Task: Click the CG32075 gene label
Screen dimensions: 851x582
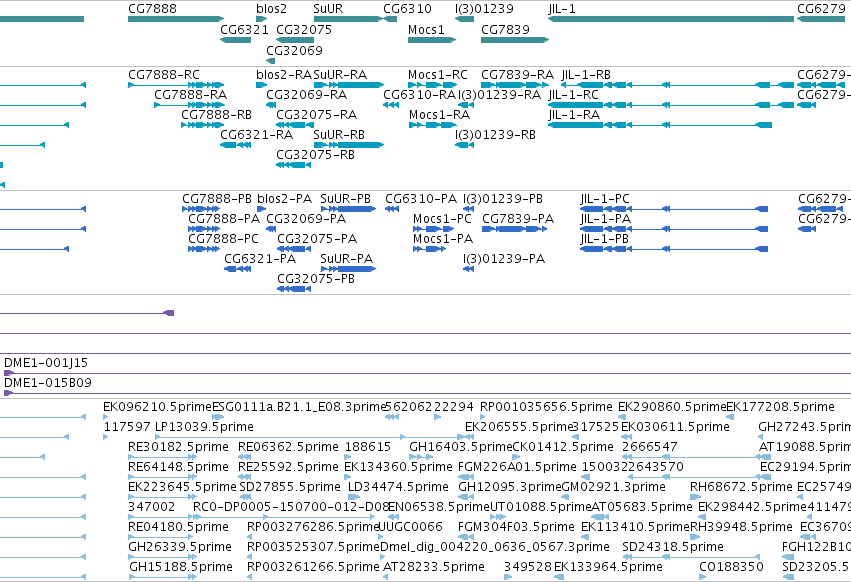Action: click(x=304, y=29)
